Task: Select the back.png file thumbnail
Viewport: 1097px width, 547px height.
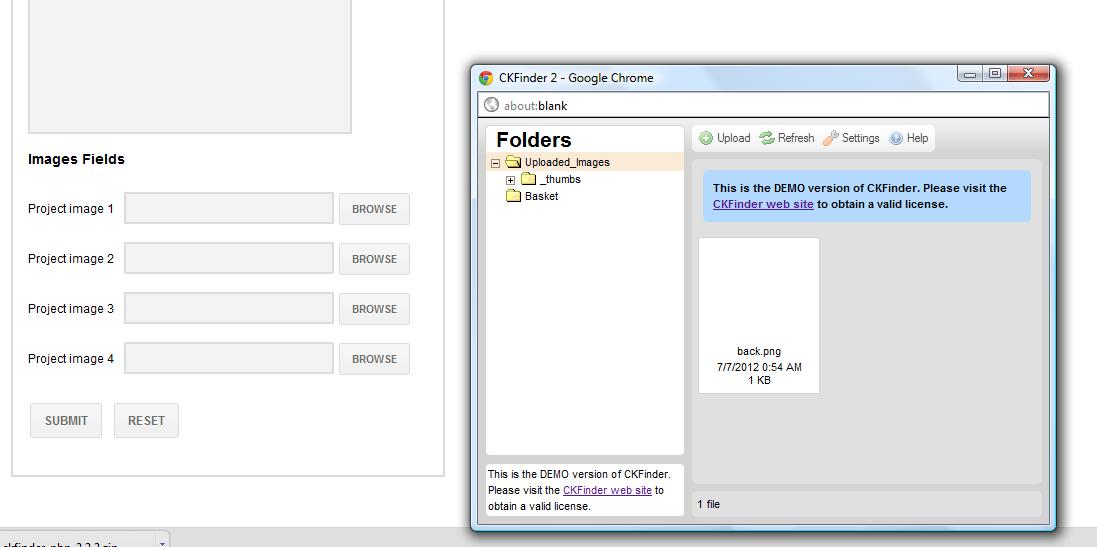Action: click(759, 315)
